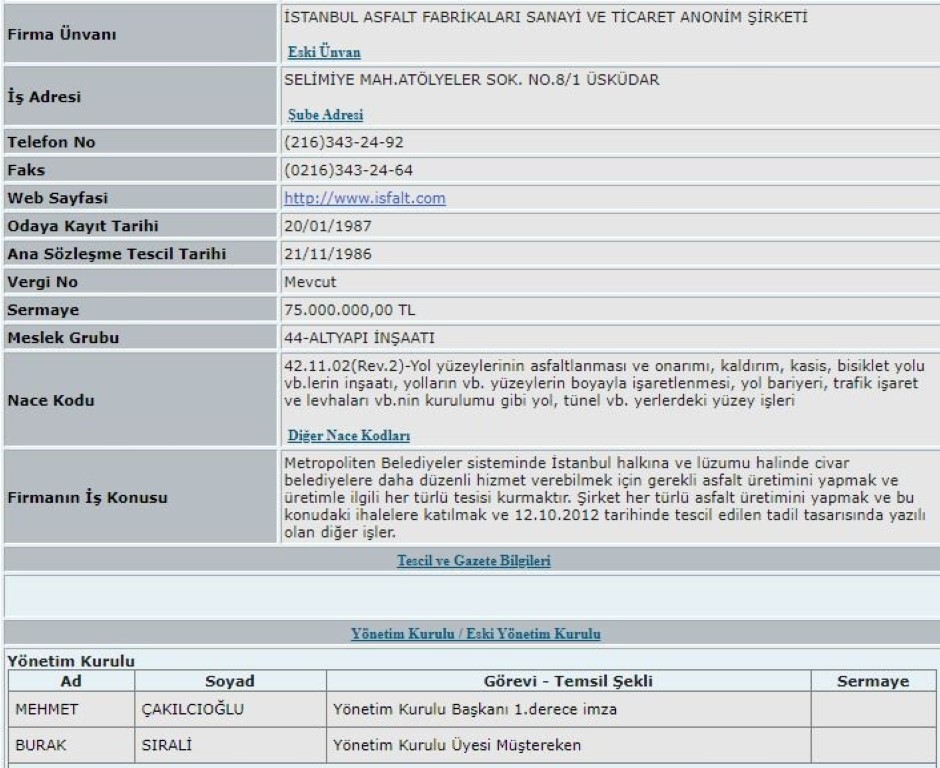The image size is (940, 768).
Task: Click the Görevi - Temsil Şekli column header
Action: [x=566, y=681]
